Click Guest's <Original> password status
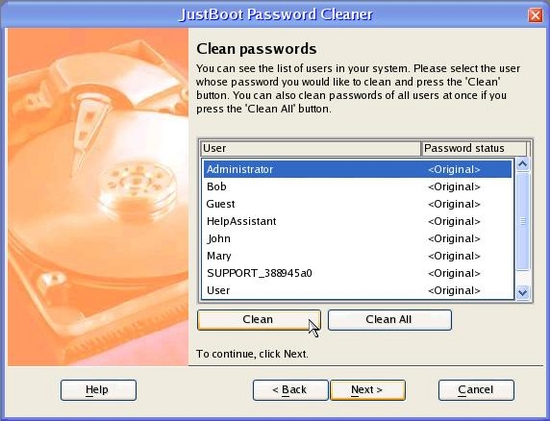550x421 pixels. (x=454, y=204)
